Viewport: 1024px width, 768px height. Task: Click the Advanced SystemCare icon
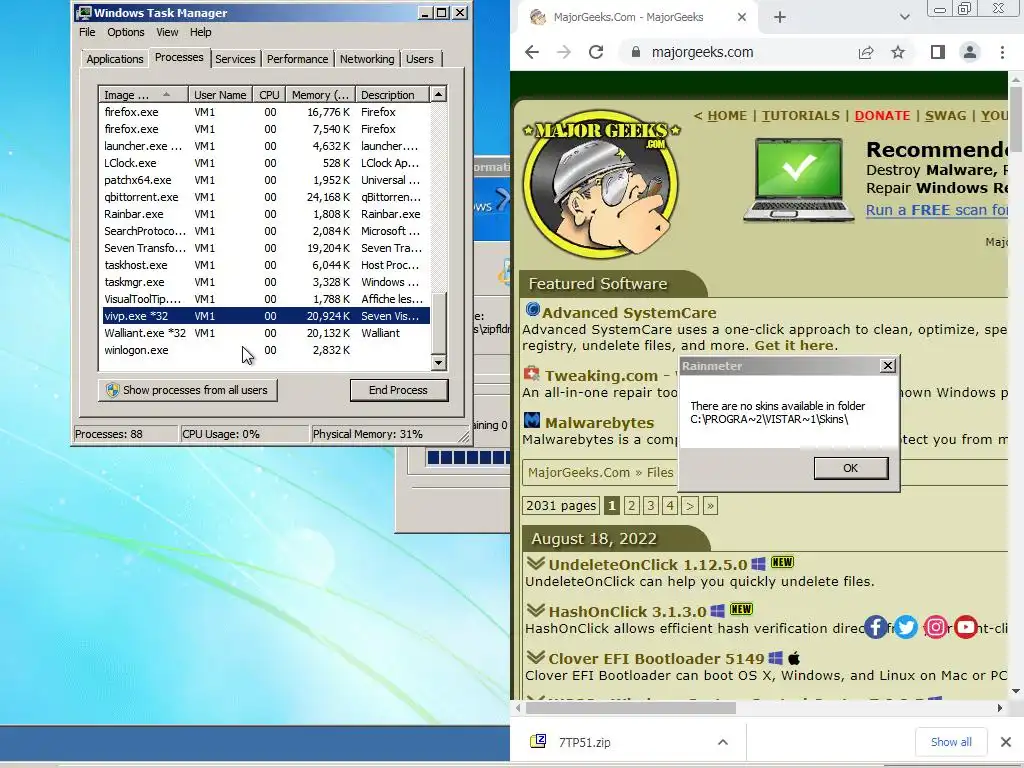click(x=533, y=309)
